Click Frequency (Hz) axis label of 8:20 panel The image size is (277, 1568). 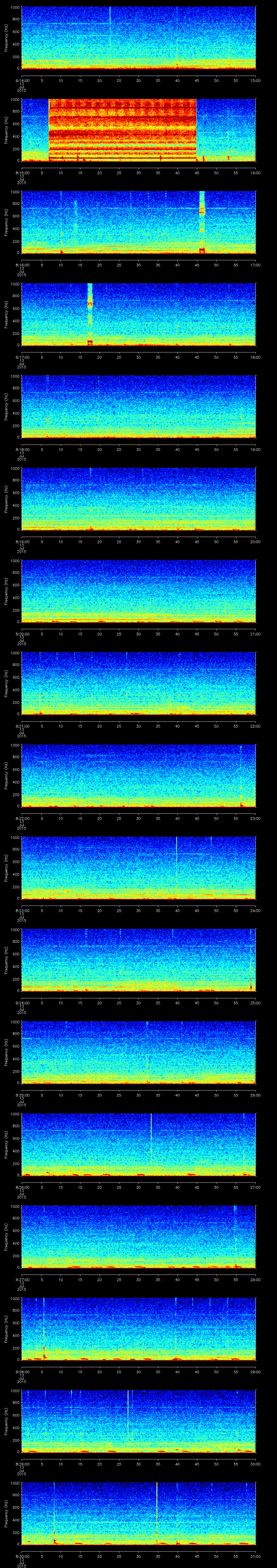point(6,590)
